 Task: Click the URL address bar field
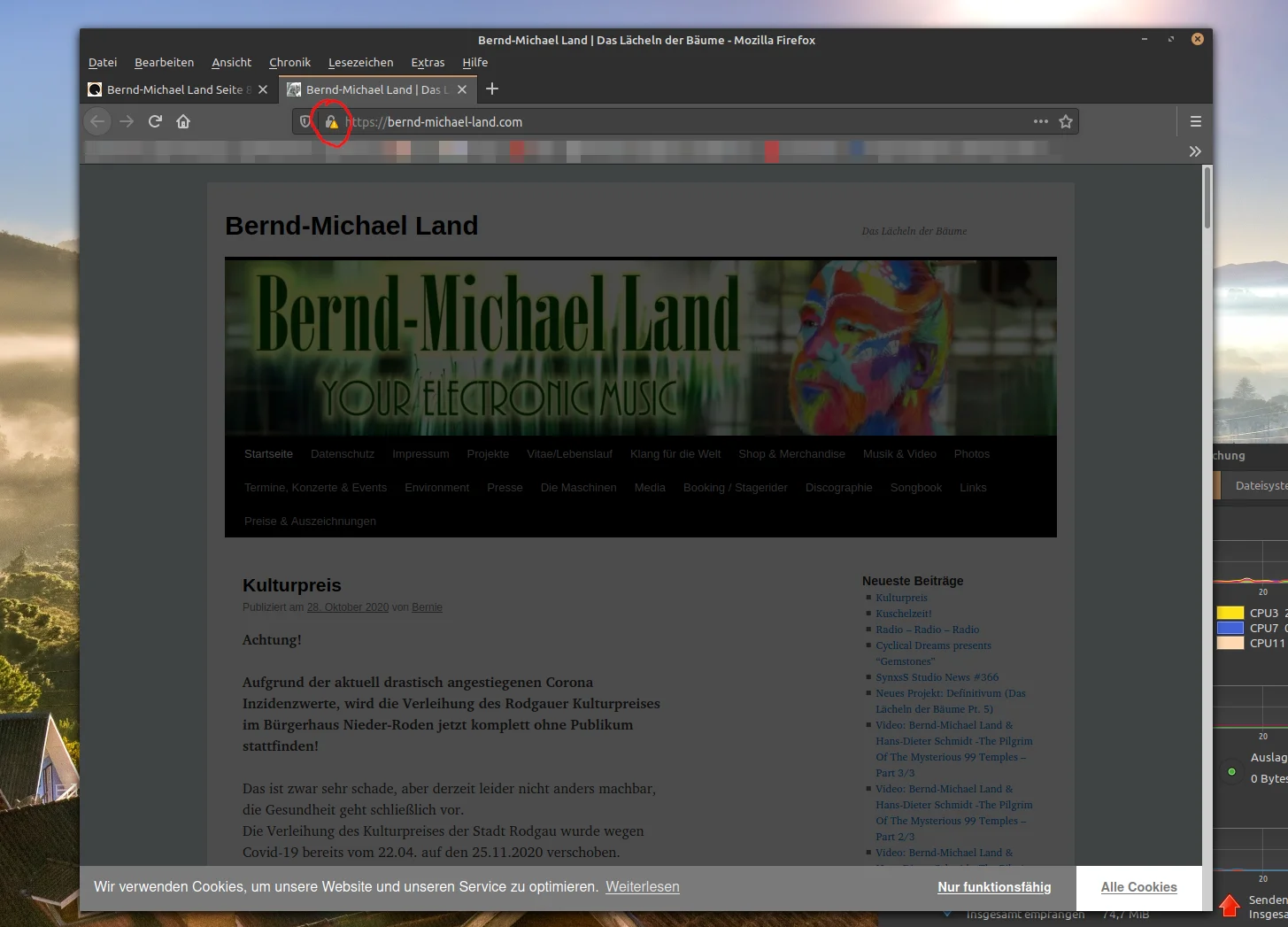682,122
